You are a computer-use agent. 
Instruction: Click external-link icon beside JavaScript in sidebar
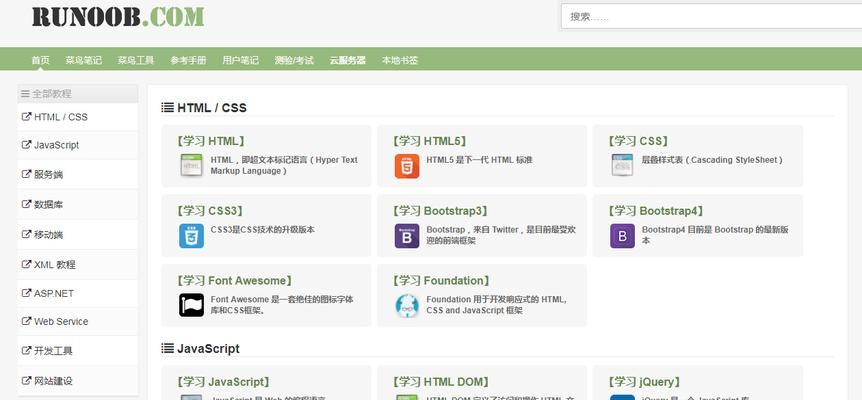(x=26, y=145)
